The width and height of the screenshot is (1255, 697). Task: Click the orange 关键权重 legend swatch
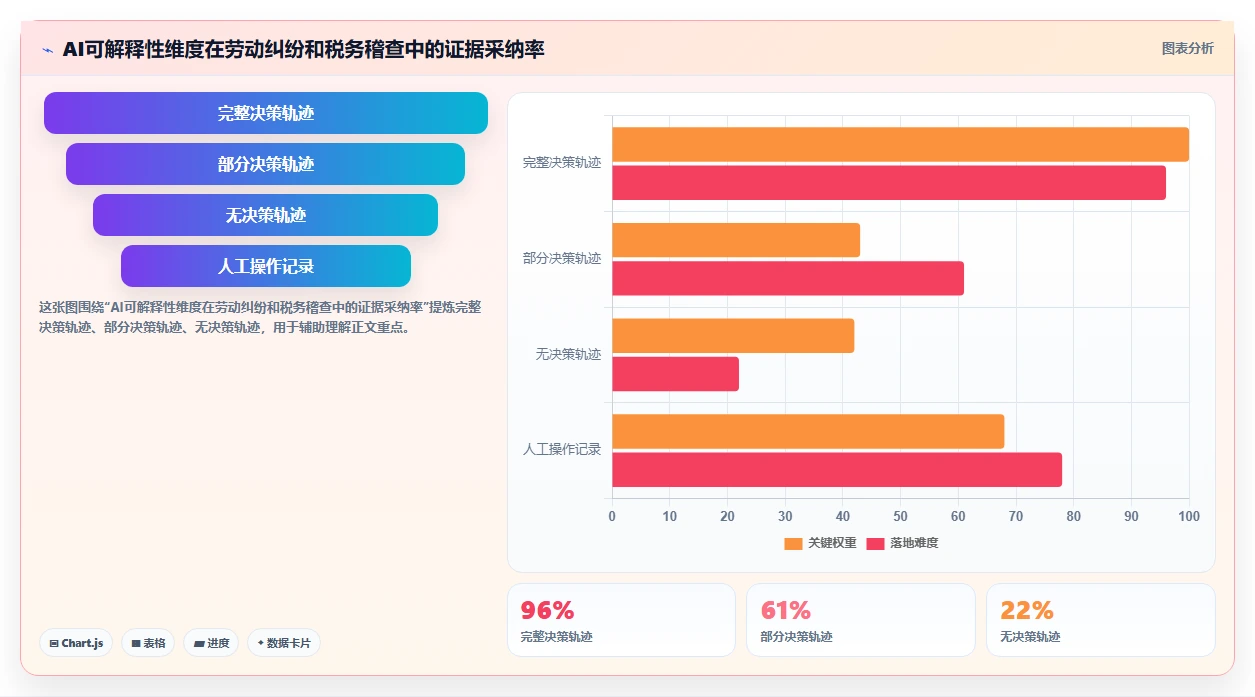(793, 543)
